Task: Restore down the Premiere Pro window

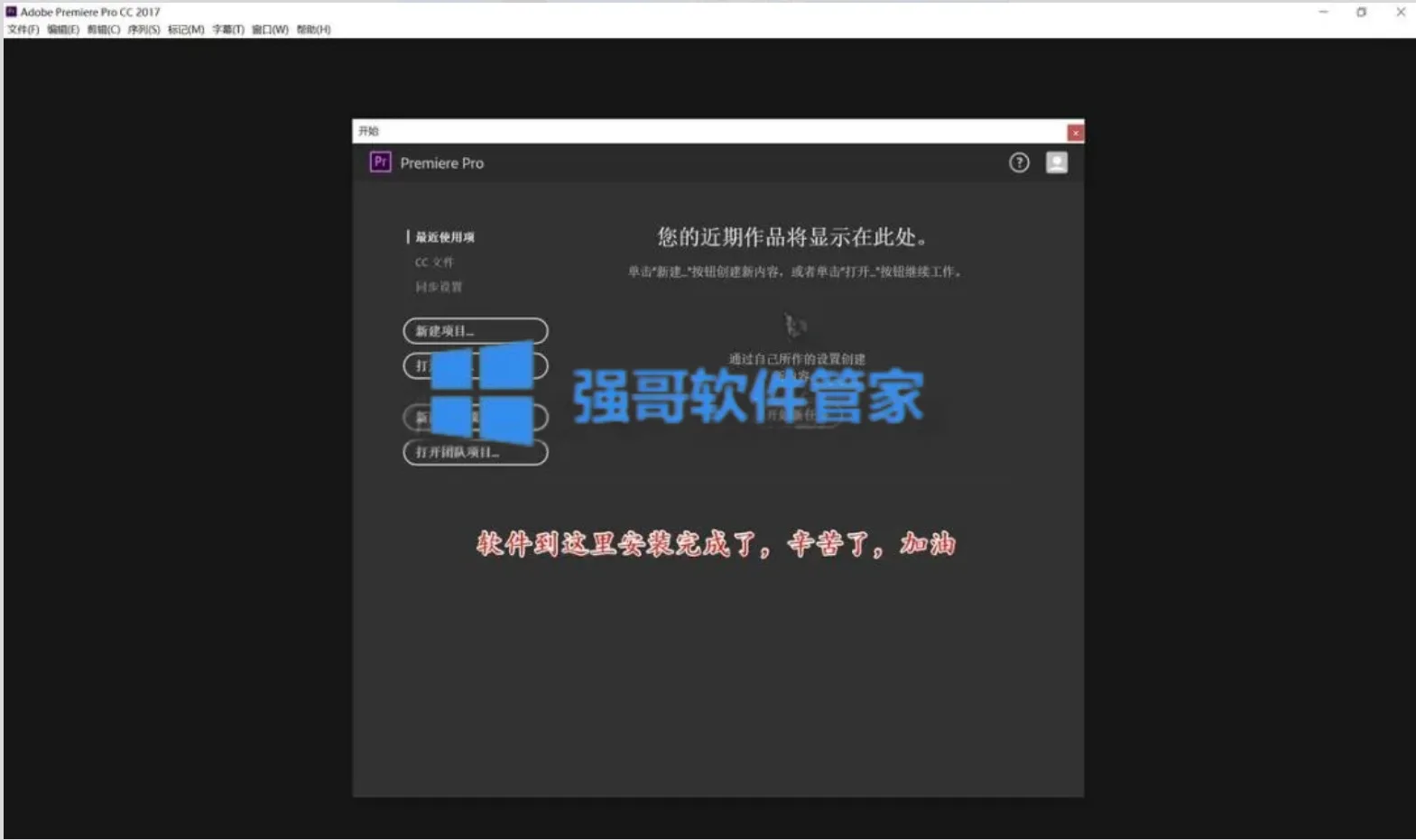Action: pyautogui.click(x=1361, y=12)
